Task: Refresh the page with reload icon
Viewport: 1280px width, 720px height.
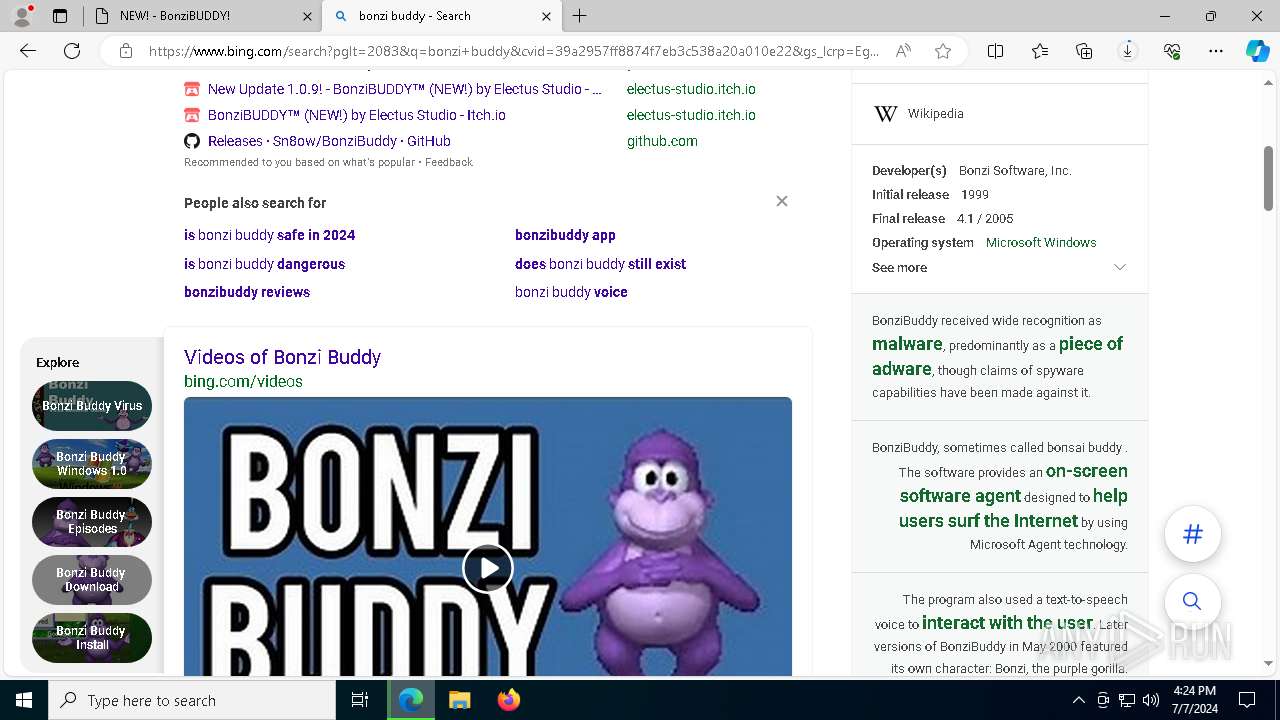Action: tap(72, 51)
